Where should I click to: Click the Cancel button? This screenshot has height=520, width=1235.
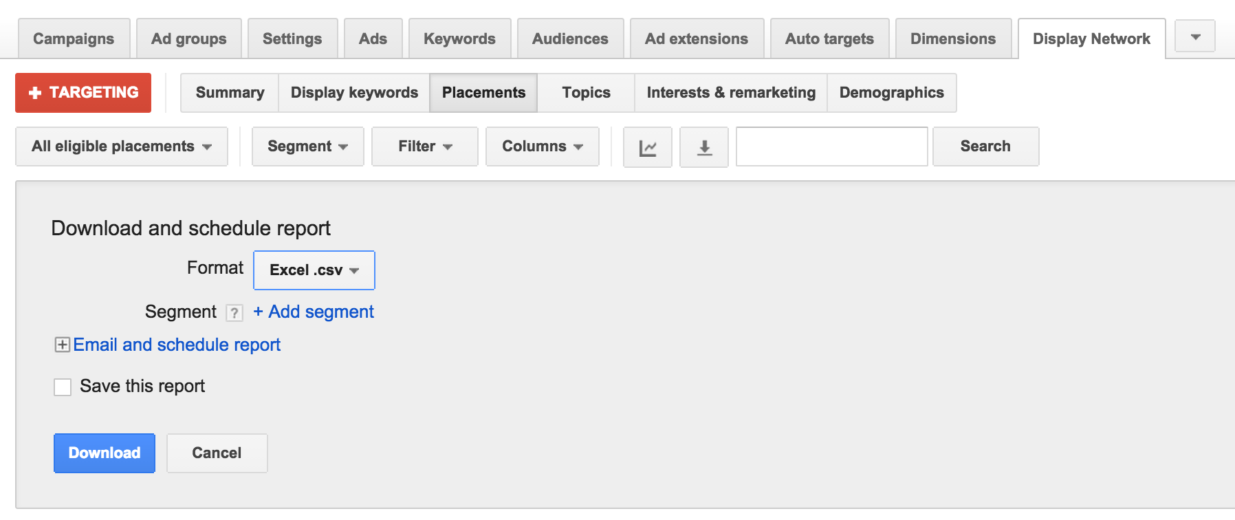pos(217,453)
